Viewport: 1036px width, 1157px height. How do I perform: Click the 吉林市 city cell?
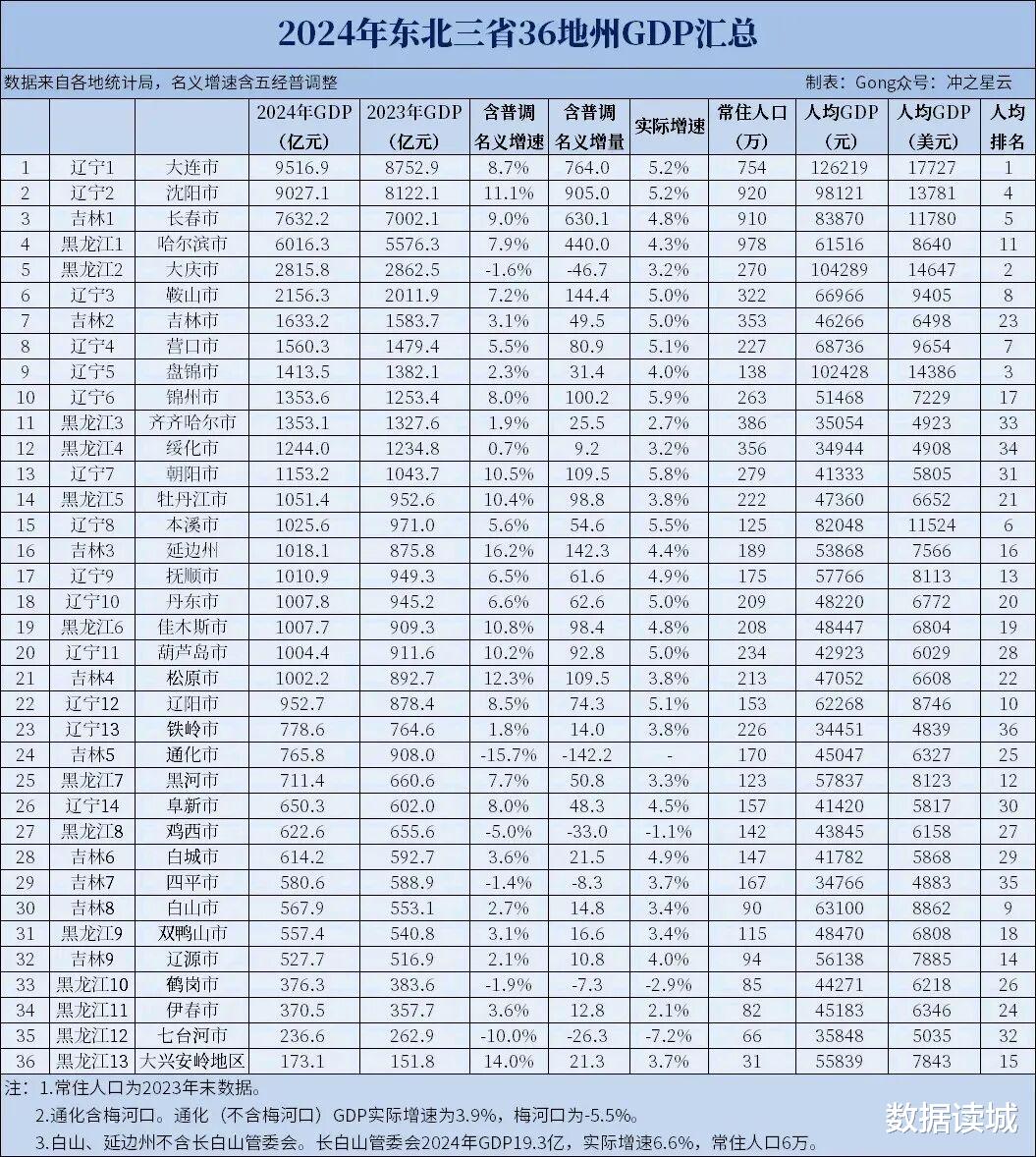(191, 321)
